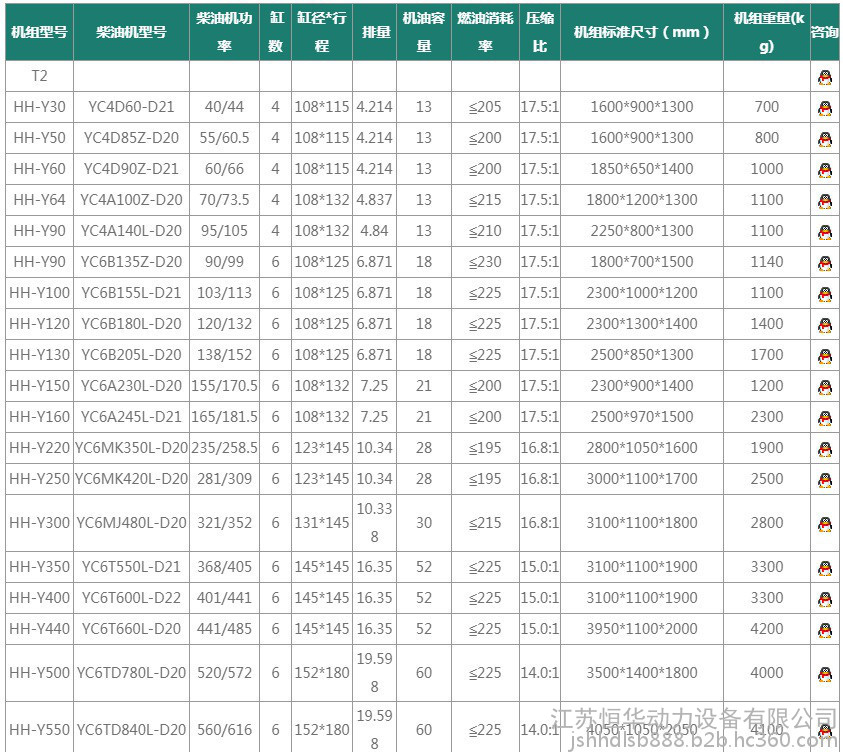Select model cell HH-Y30
The height and width of the screenshot is (752, 843).
click(39, 106)
